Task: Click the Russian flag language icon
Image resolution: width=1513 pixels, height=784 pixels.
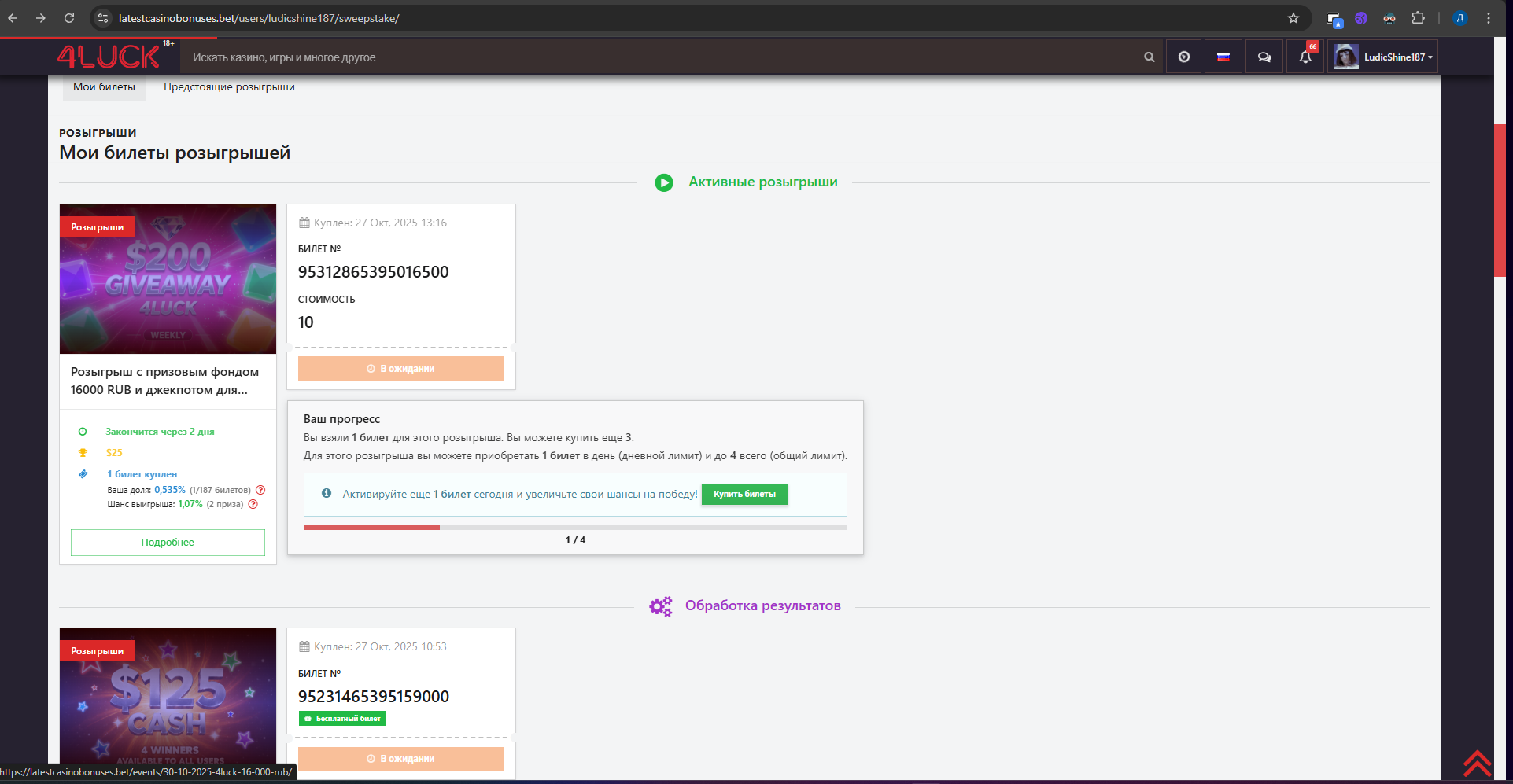Action: tap(1223, 57)
